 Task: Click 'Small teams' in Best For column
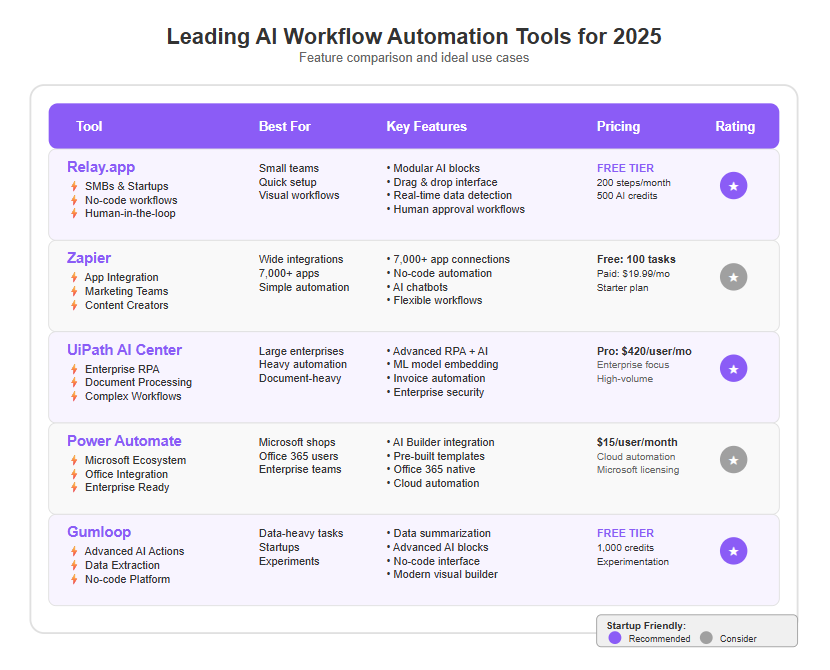pyautogui.click(x=288, y=168)
